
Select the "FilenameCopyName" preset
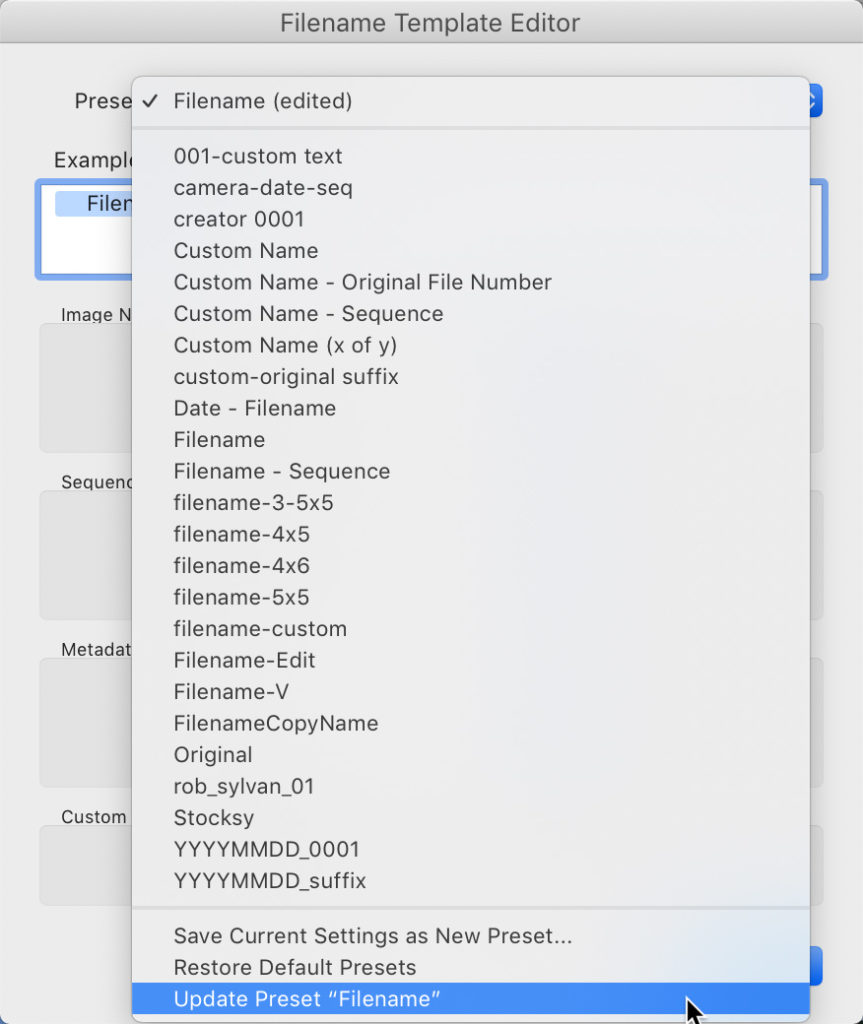point(276,723)
